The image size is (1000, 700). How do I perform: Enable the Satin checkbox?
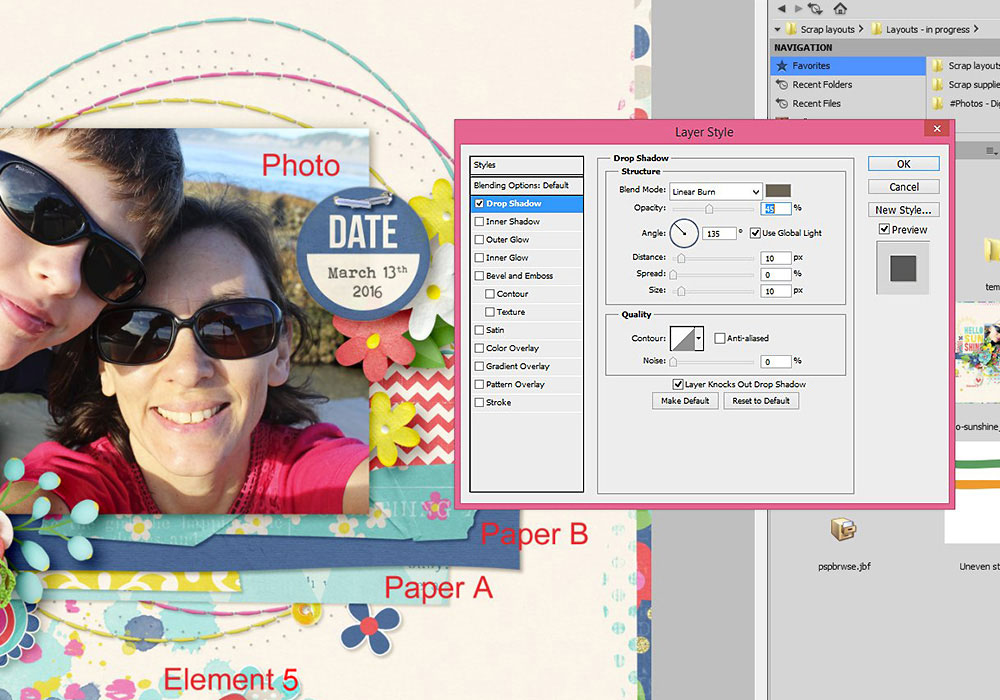(479, 330)
